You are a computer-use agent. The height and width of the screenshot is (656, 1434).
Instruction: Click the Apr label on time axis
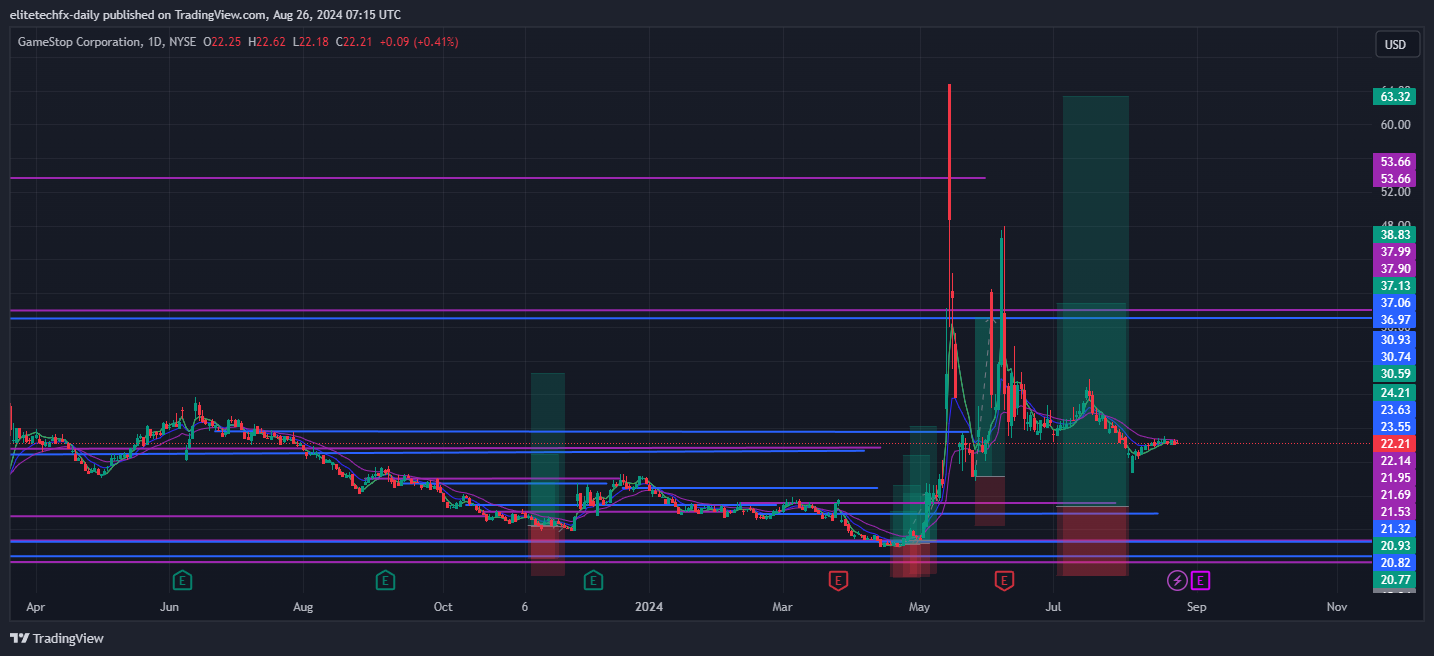36,607
